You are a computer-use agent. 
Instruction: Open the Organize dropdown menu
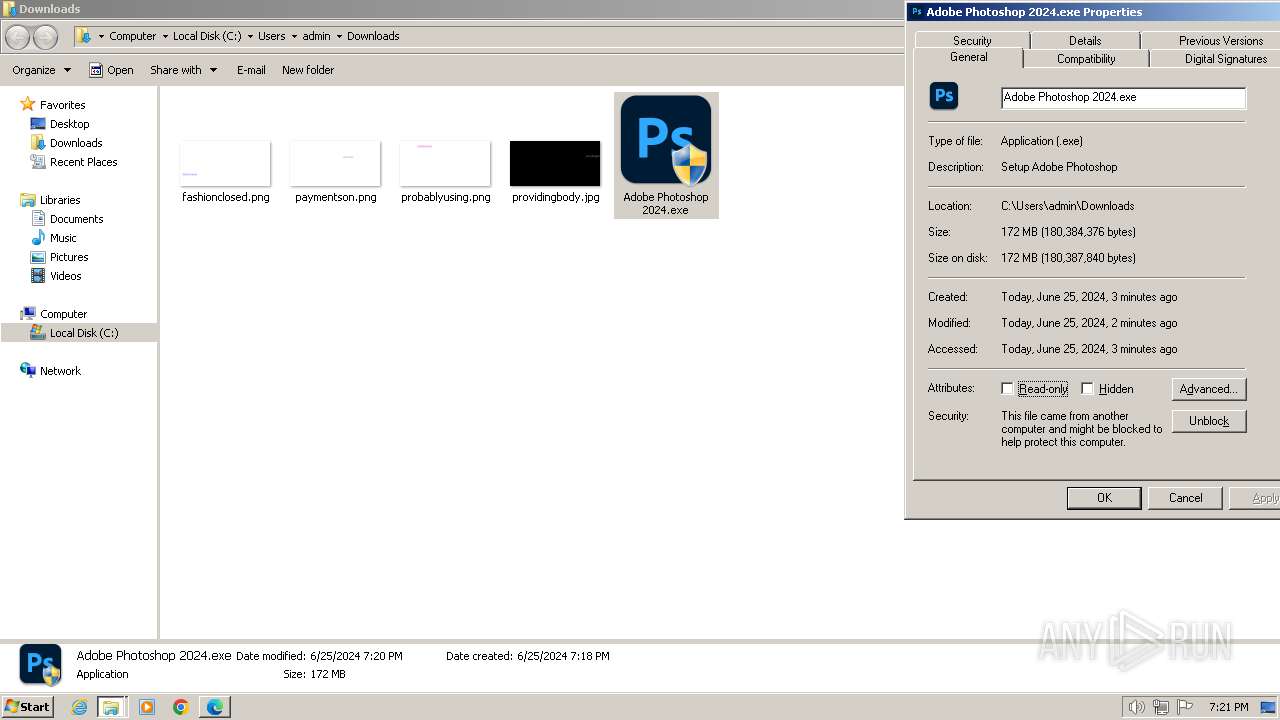click(x=41, y=70)
